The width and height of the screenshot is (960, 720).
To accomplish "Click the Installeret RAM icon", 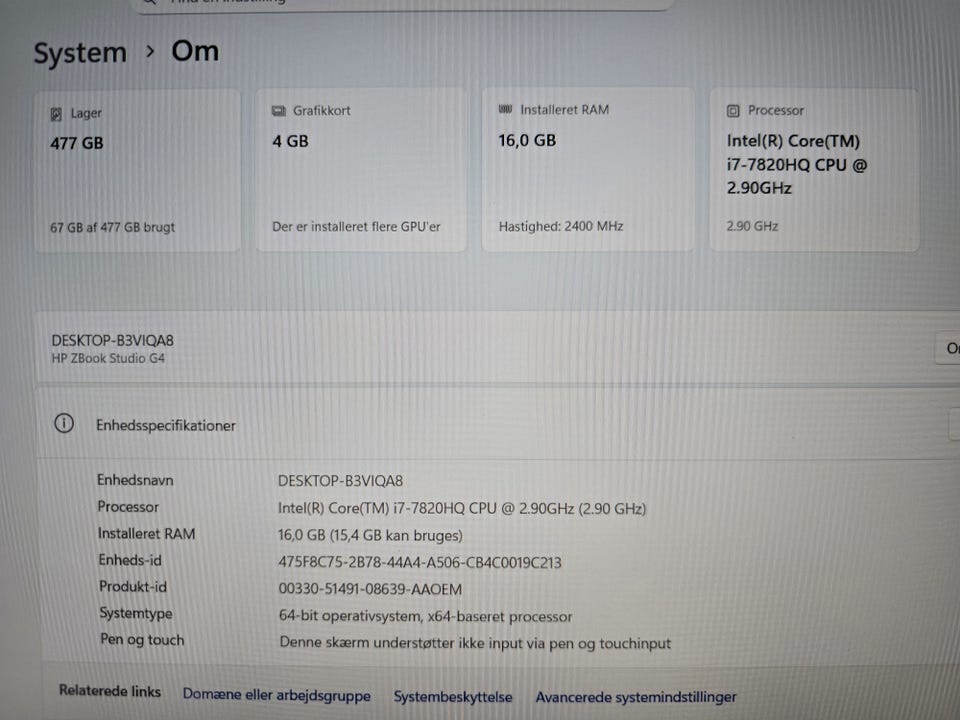I will [505, 110].
